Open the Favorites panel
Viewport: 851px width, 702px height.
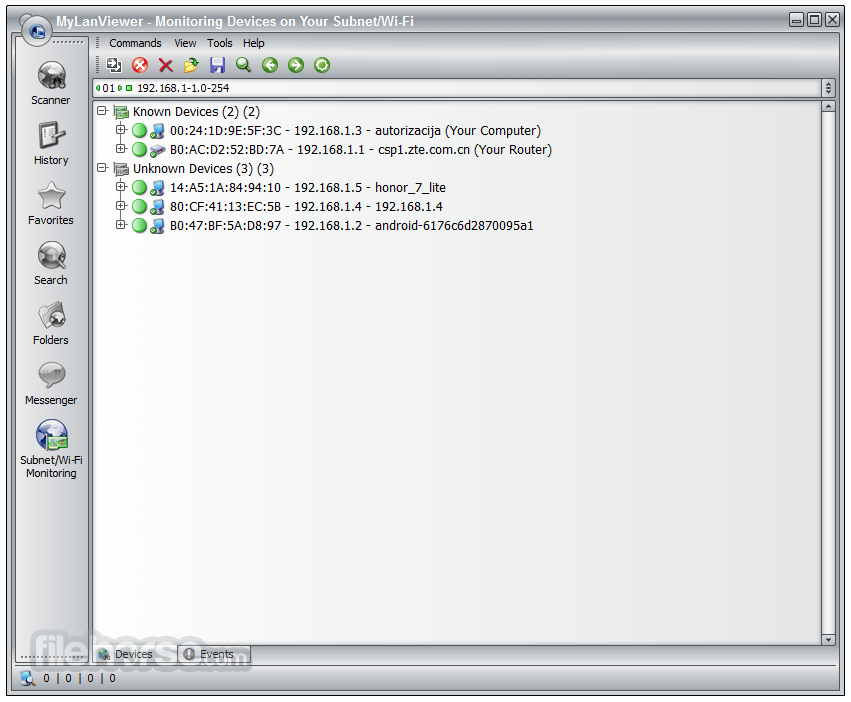coord(51,204)
